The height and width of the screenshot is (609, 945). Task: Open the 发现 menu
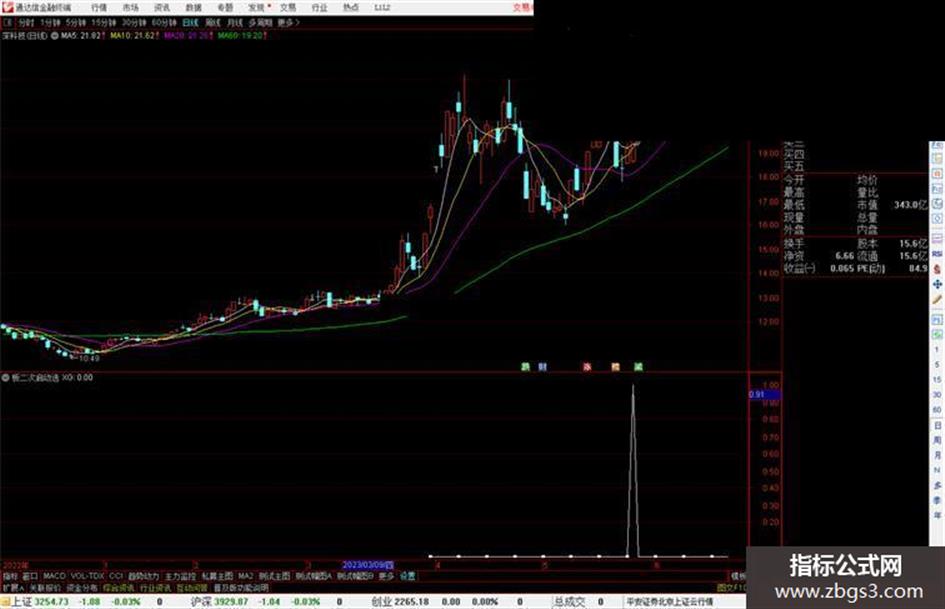click(257, 8)
